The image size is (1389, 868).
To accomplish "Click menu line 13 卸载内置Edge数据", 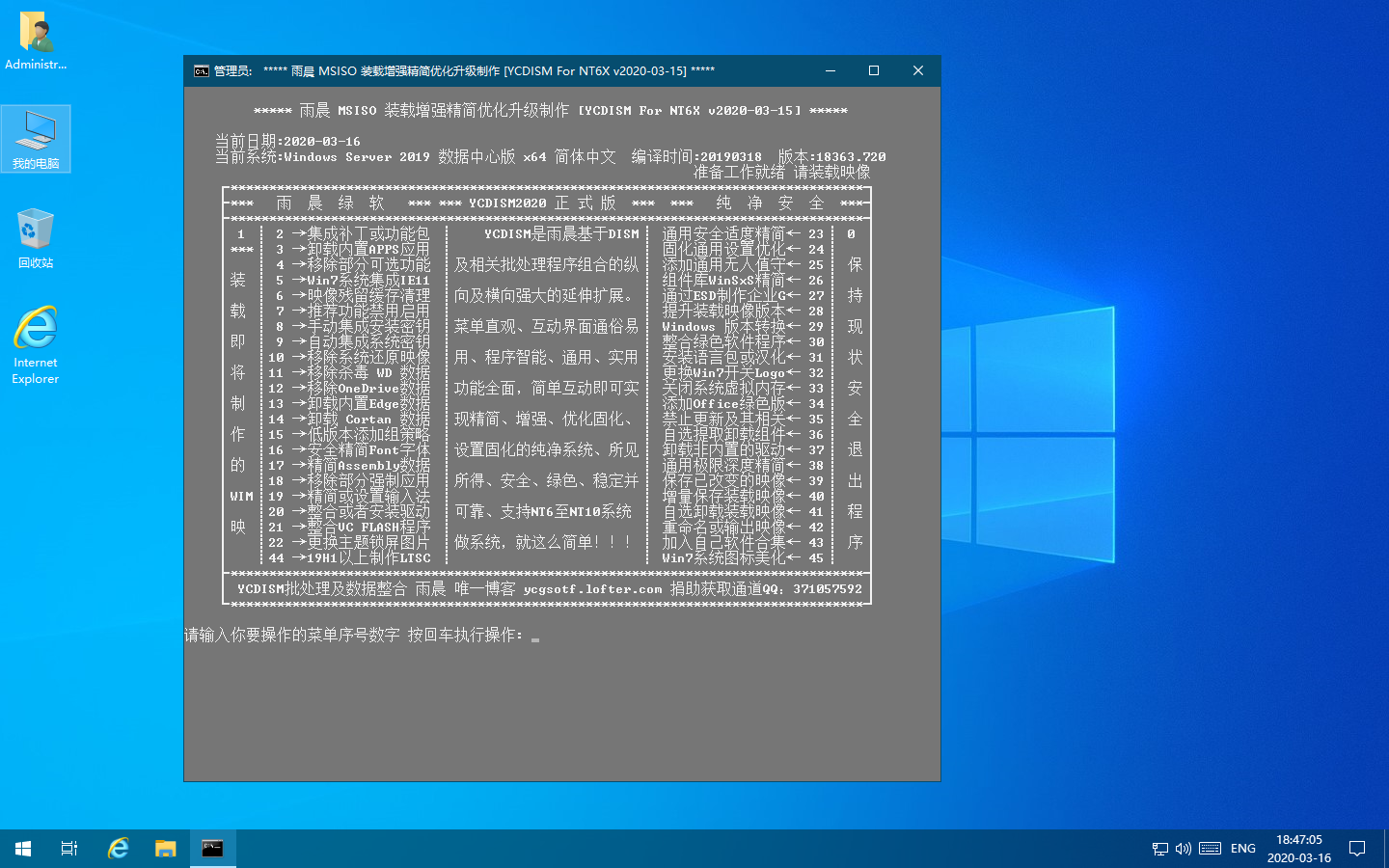I will click(x=349, y=404).
